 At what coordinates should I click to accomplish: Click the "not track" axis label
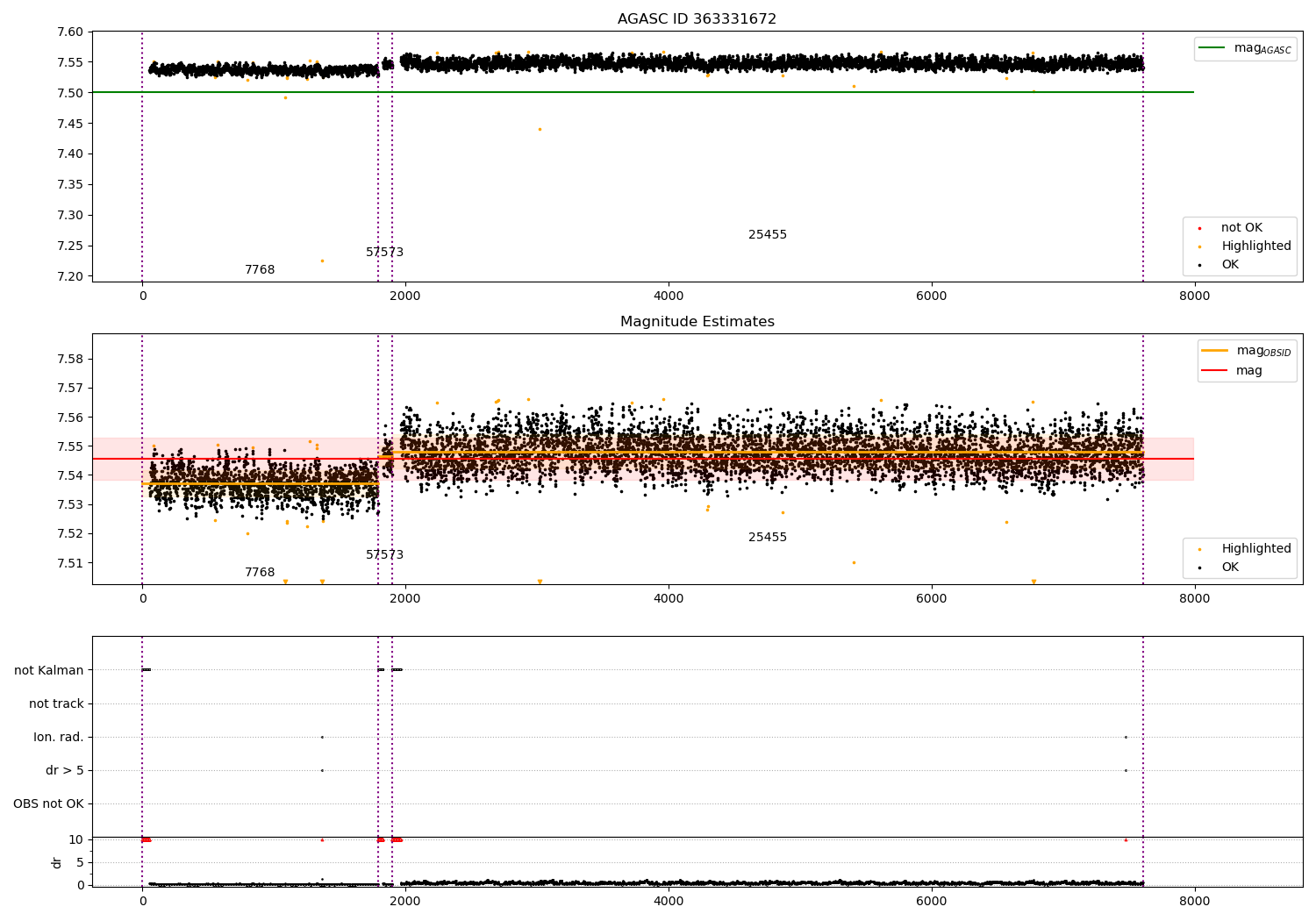click(x=56, y=704)
